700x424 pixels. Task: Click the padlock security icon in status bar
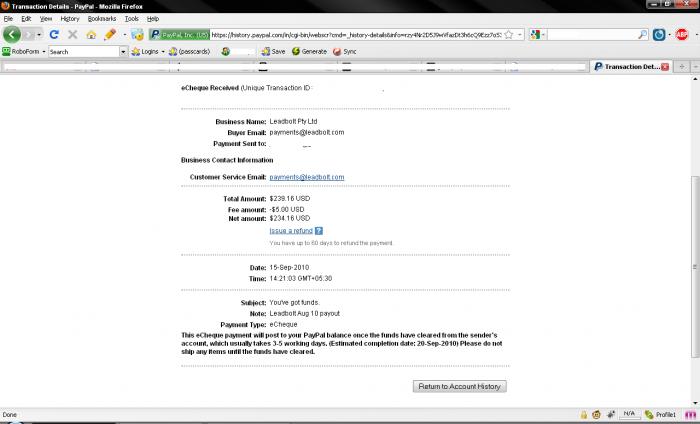(583, 415)
